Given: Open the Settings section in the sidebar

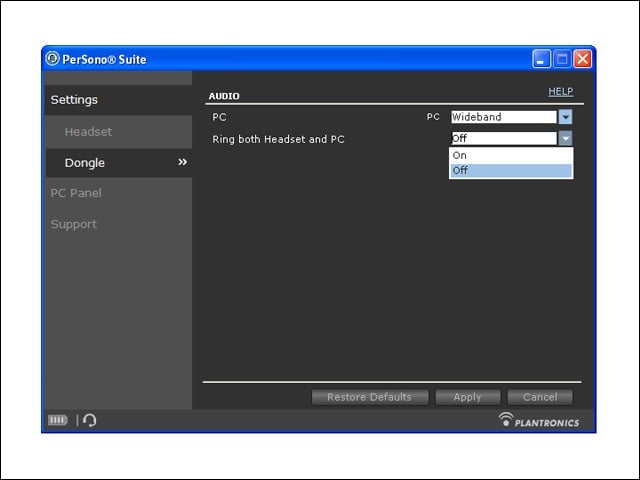Looking at the screenshot, I should [x=119, y=100].
